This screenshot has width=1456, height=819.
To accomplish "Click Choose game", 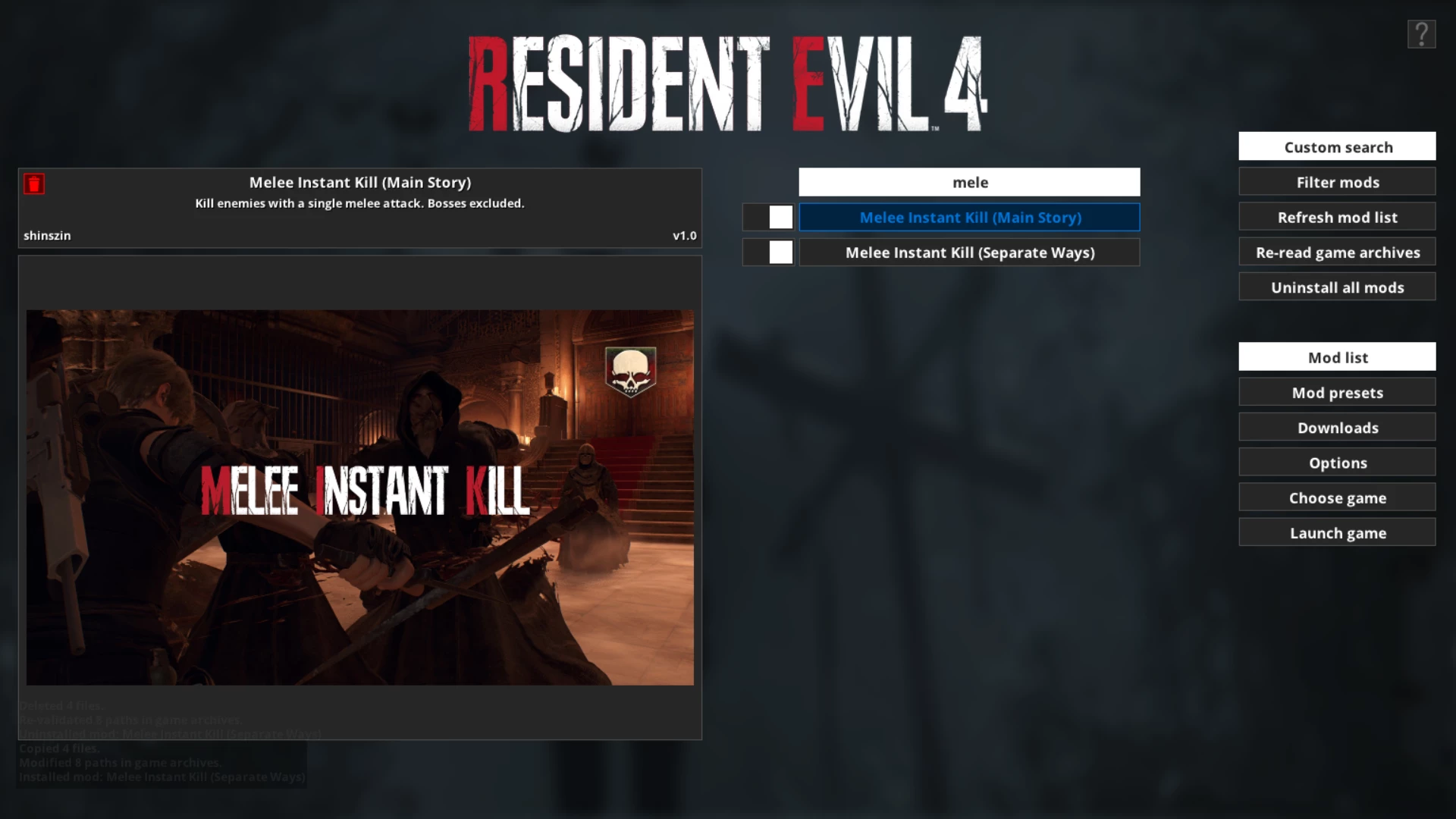I will point(1337,497).
